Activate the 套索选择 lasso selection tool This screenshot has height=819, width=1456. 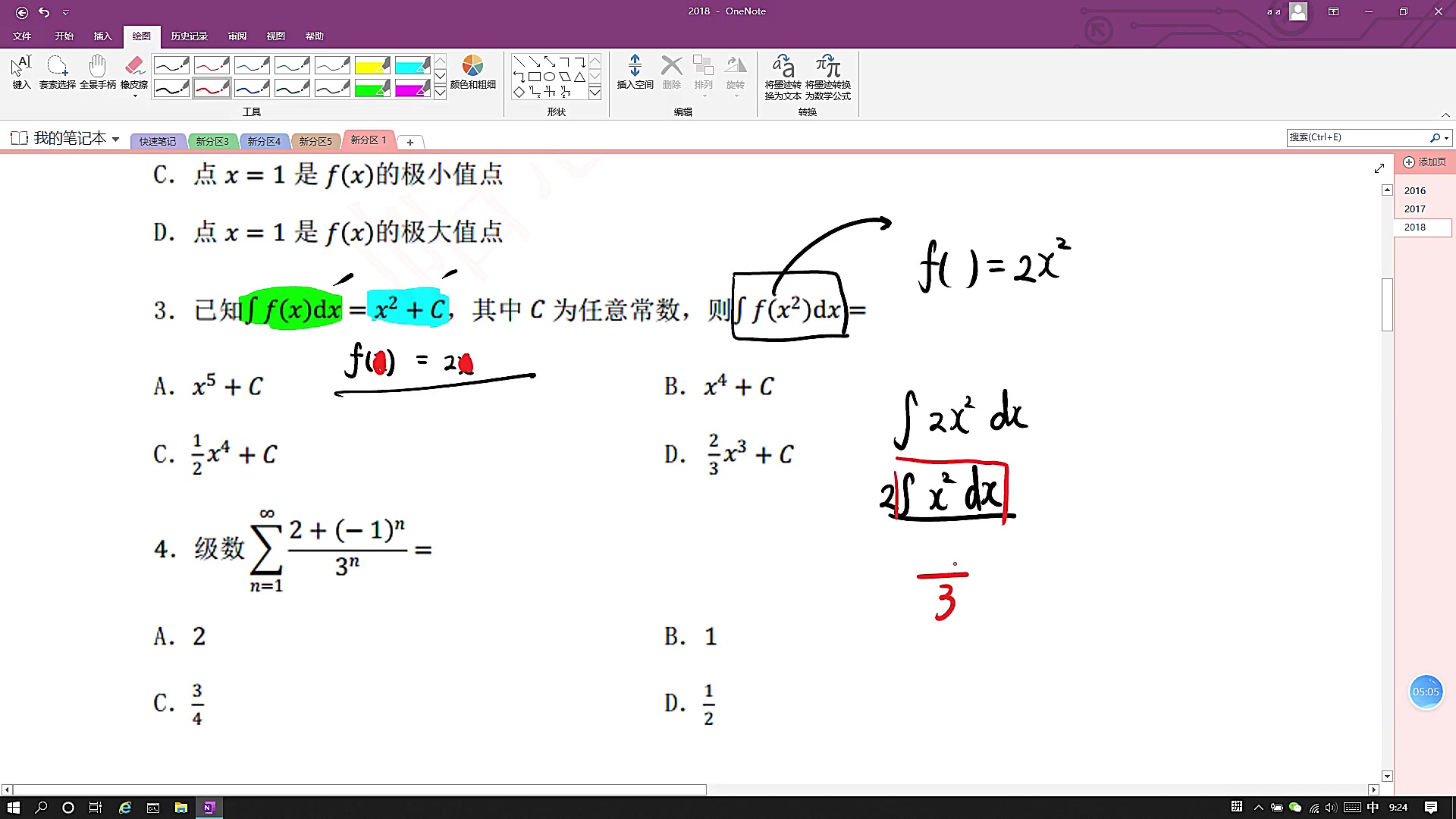(57, 74)
